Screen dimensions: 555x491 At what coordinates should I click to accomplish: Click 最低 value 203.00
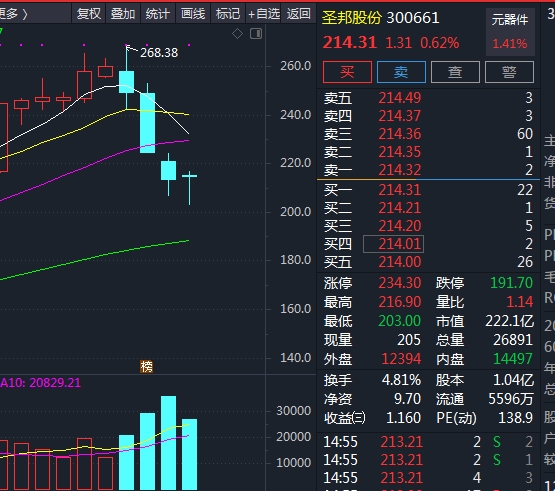(400, 321)
